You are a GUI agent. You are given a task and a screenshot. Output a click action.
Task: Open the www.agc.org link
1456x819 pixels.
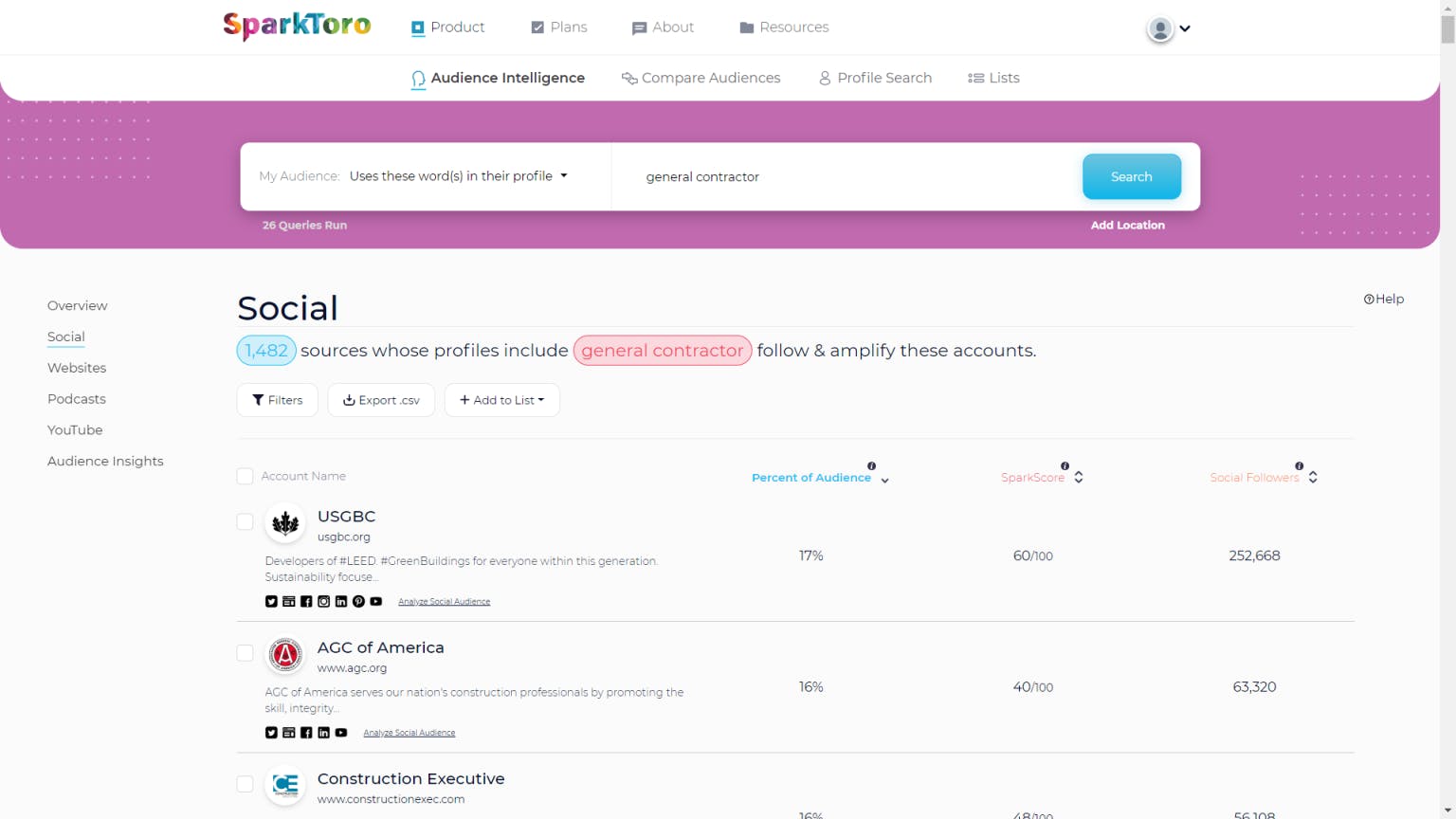coord(352,668)
